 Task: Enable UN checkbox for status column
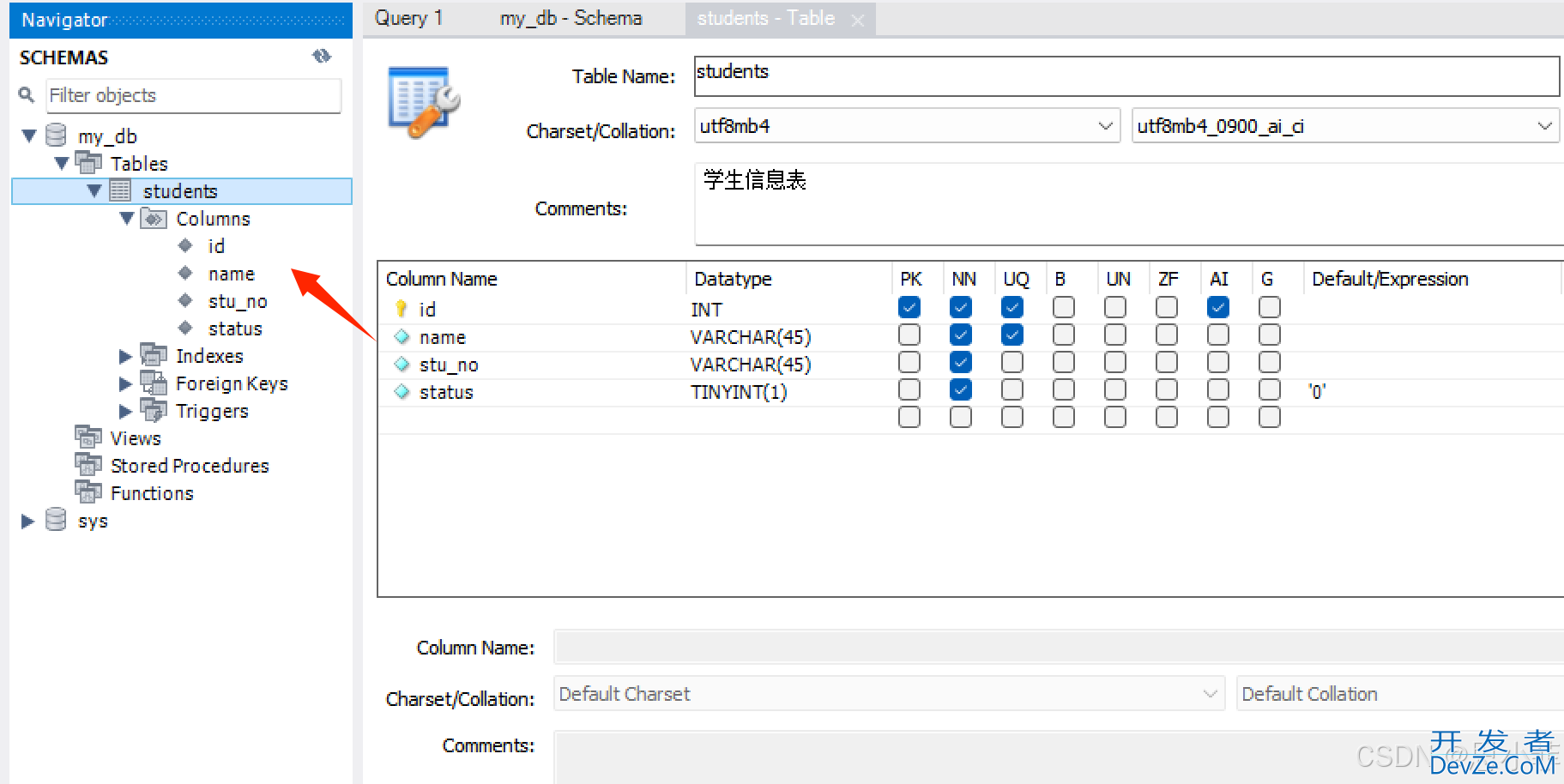[1115, 389]
